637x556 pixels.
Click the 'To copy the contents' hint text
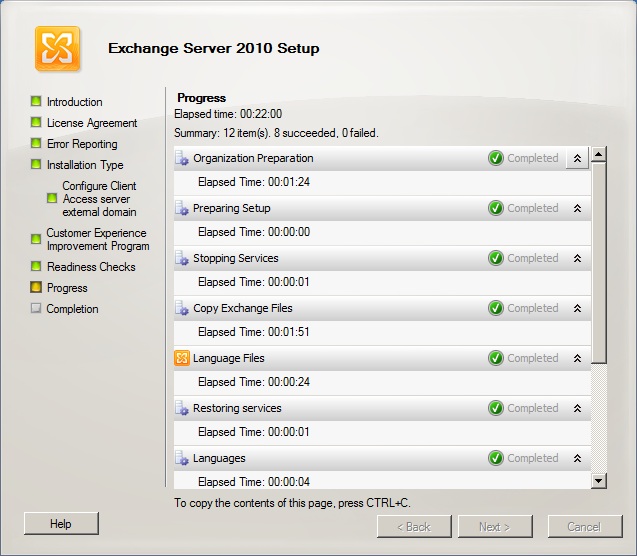point(292,503)
